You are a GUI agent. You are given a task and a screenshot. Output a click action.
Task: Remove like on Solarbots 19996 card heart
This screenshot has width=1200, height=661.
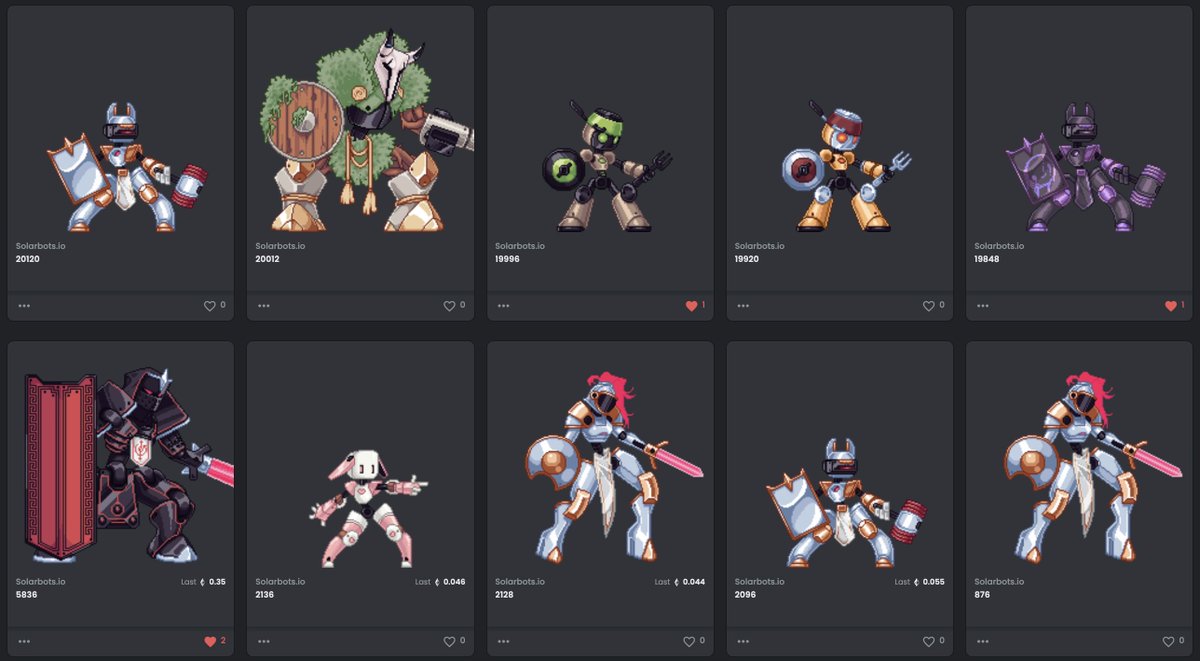[691, 306]
